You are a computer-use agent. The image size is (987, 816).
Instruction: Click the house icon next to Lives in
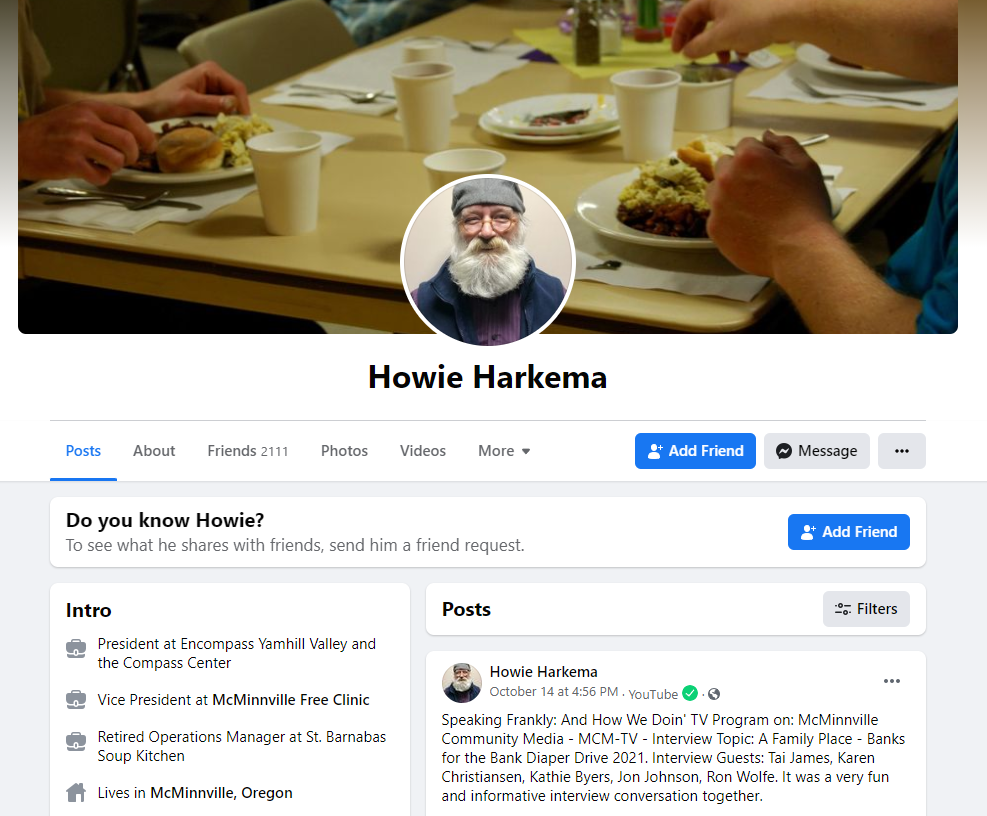pyautogui.click(x=76, y=793)
